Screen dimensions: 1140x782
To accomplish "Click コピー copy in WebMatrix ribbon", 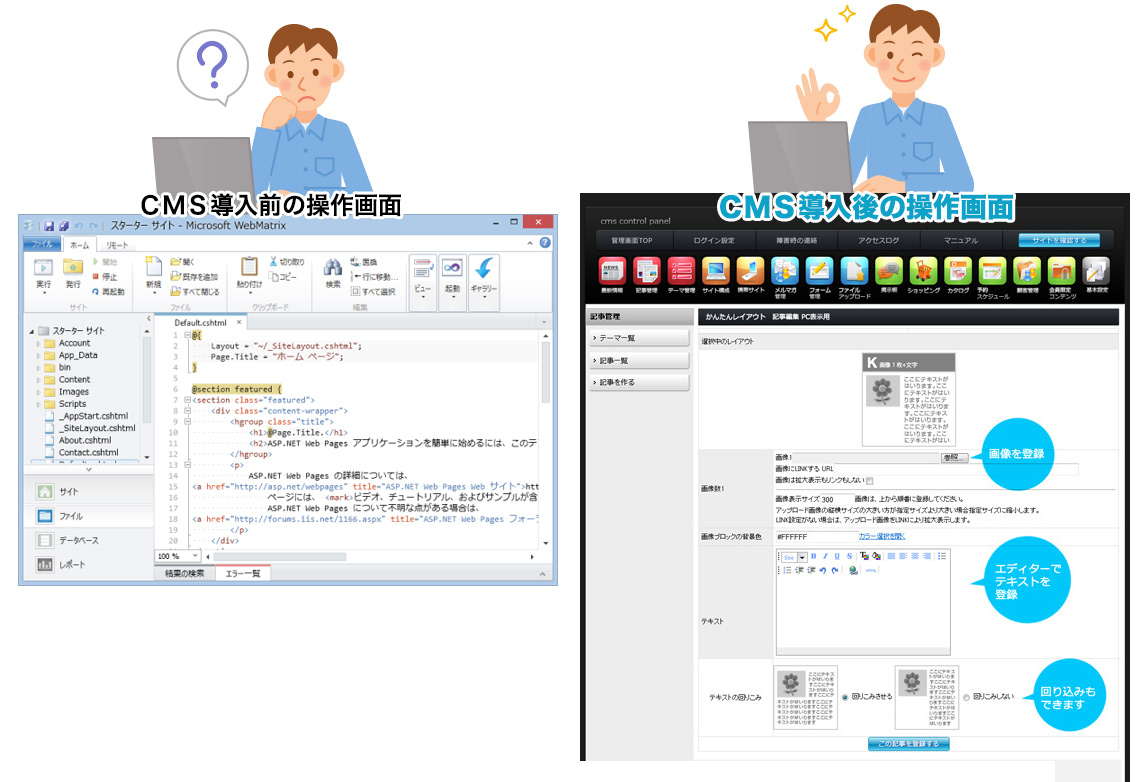I will click(x=284, y=277).
